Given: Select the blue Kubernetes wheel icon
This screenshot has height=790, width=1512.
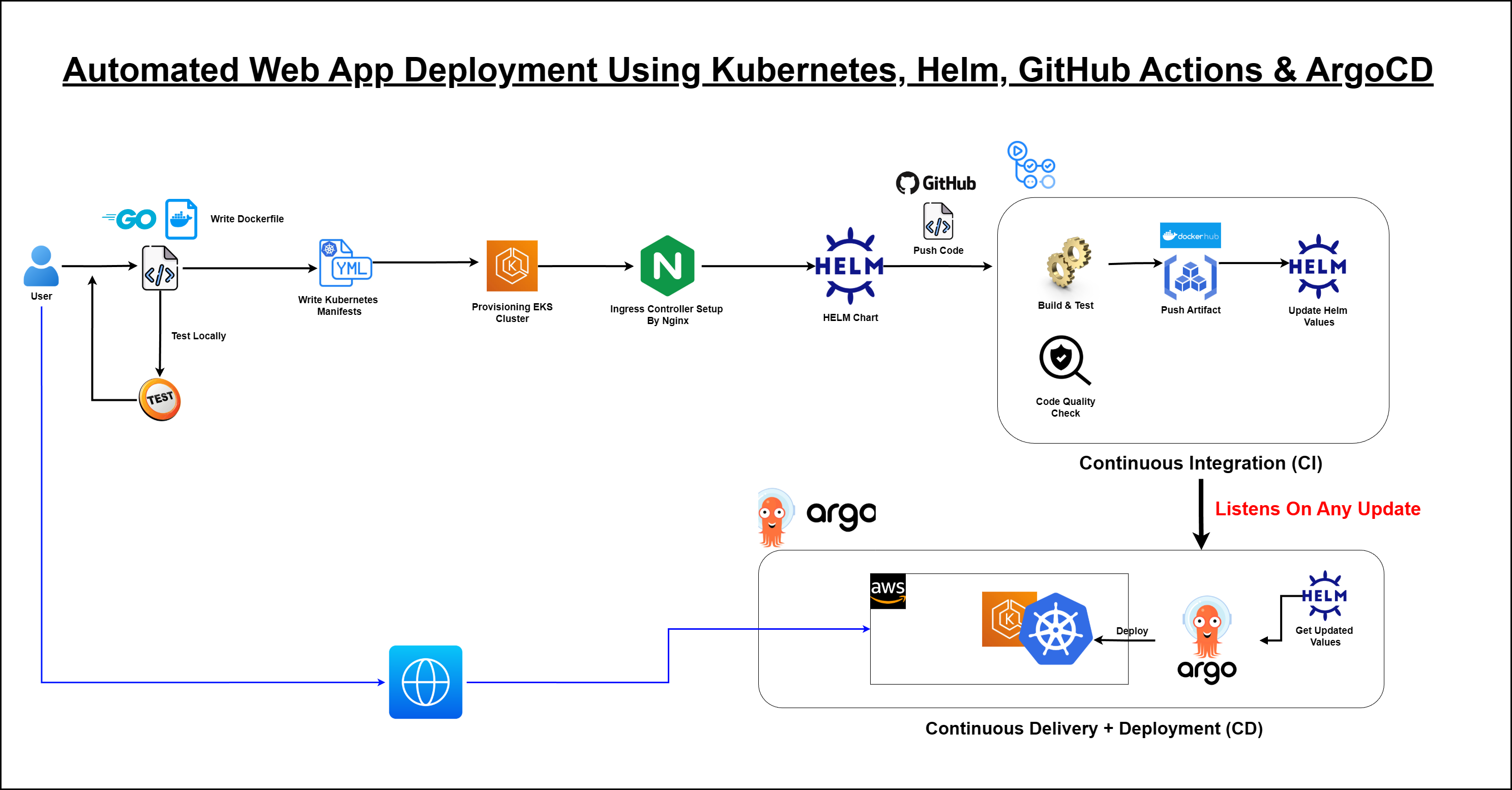Looking at the screenshot, I should 1055,629.
